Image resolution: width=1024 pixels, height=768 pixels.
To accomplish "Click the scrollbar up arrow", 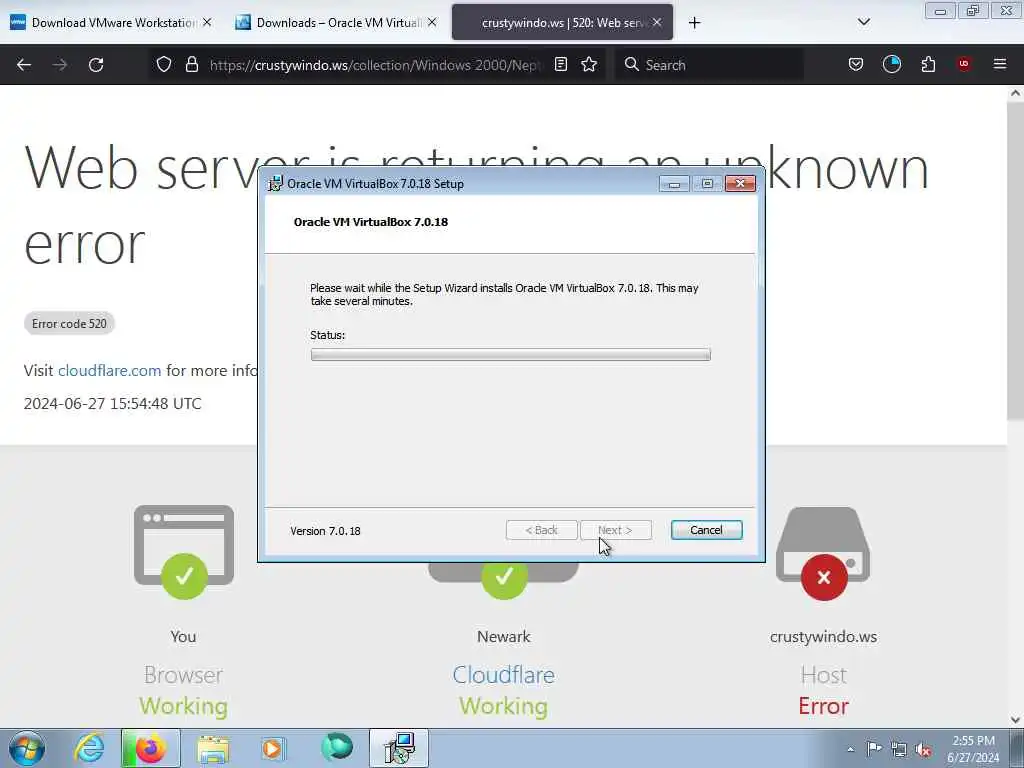I will click(1016, 93).
